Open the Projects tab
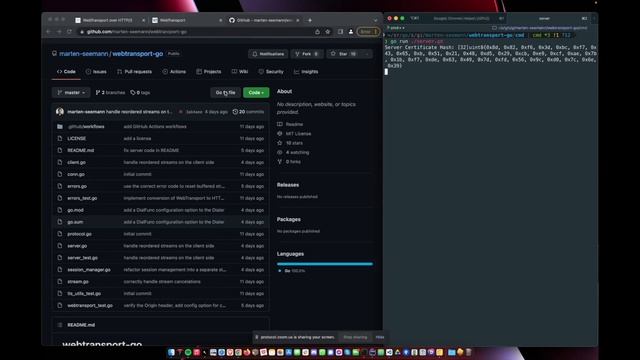Image resolution: width=640 pixels, height=360 pixels. tap(209, 71)
